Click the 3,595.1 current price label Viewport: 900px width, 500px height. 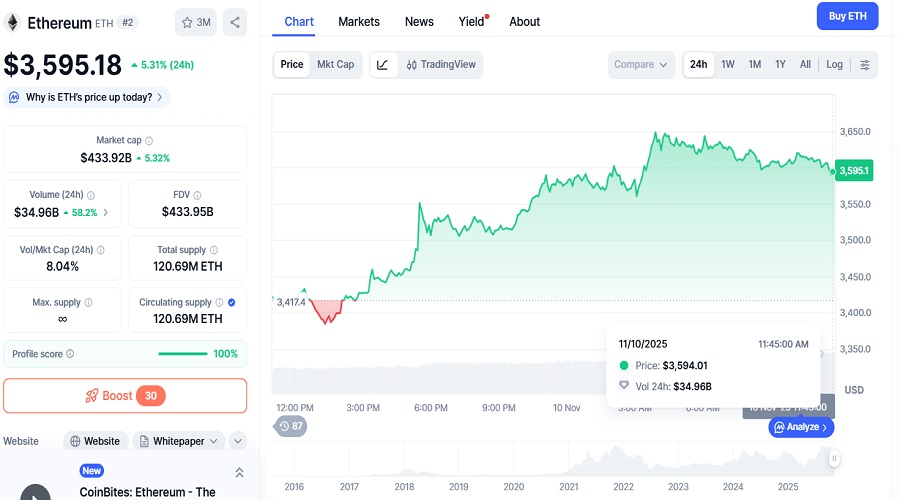click(x=854, y=170)
